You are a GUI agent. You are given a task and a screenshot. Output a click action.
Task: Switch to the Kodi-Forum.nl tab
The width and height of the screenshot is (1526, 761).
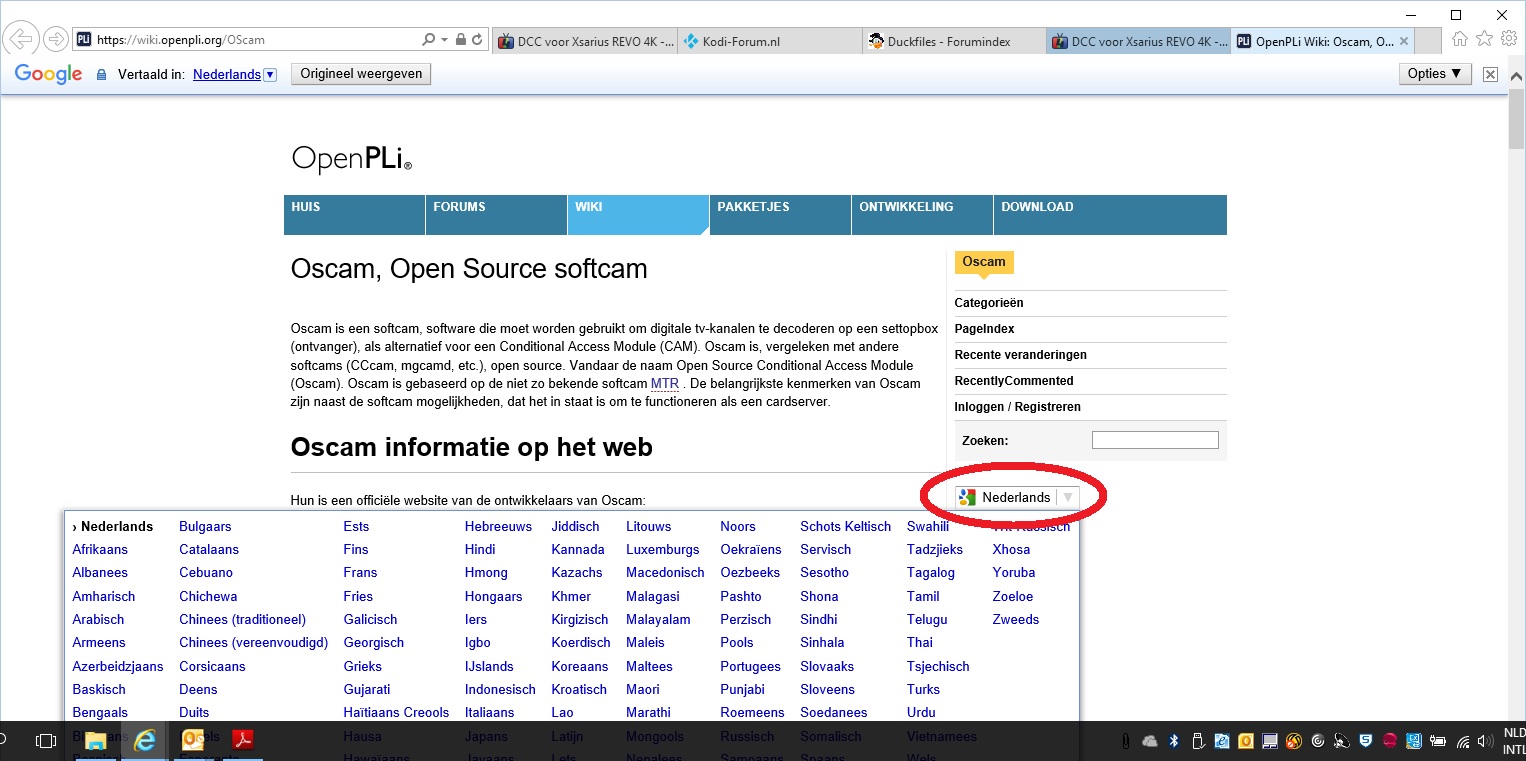[768, 41]
